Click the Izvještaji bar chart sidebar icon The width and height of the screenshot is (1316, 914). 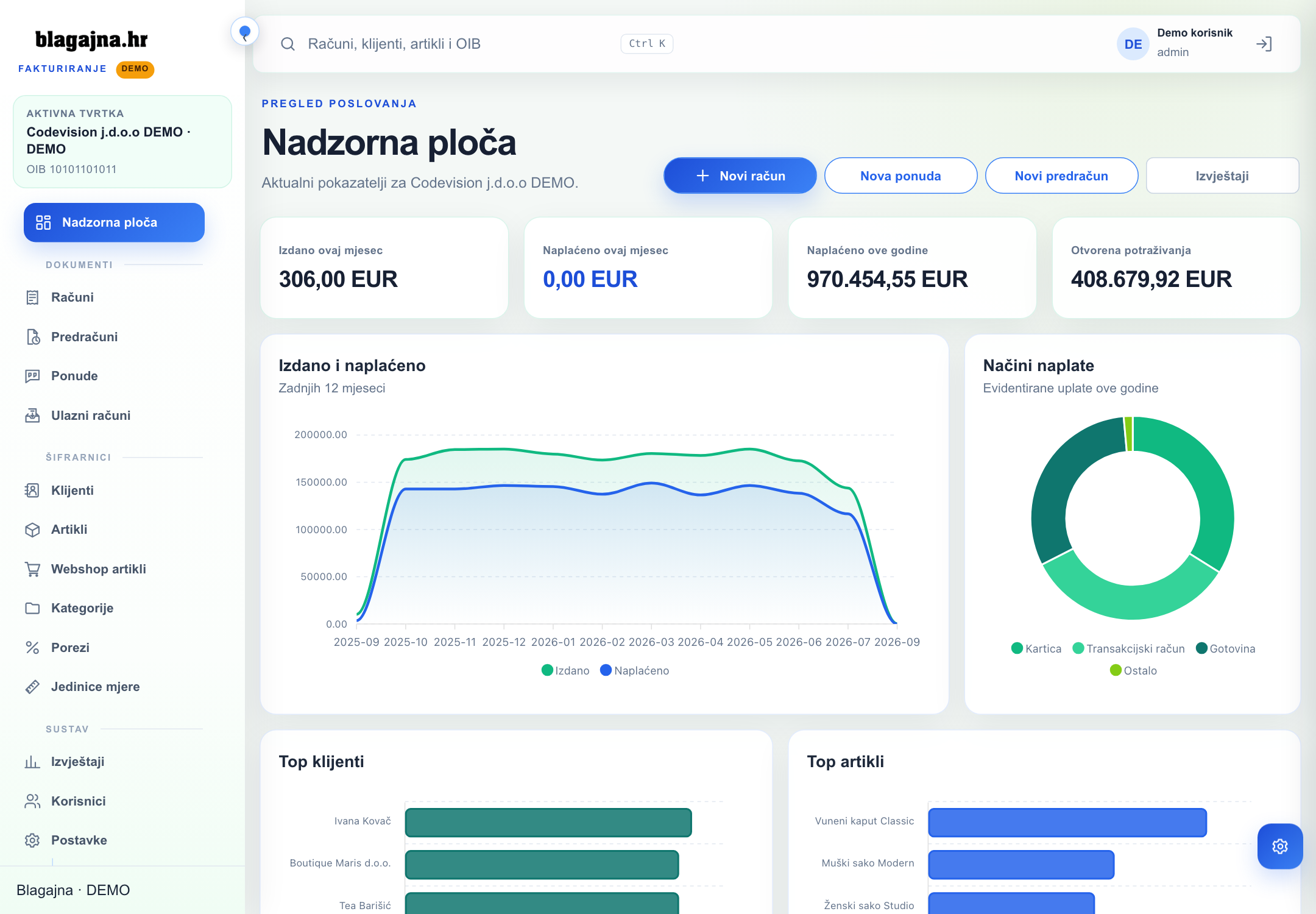point(32,762)
